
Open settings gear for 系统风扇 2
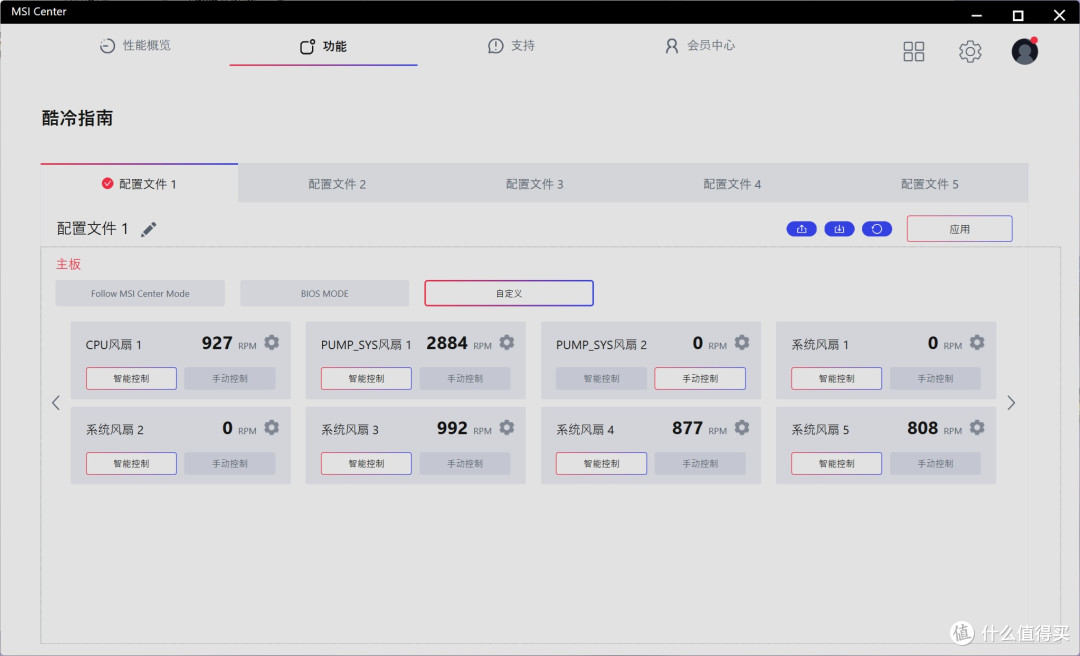coord(271,427)
